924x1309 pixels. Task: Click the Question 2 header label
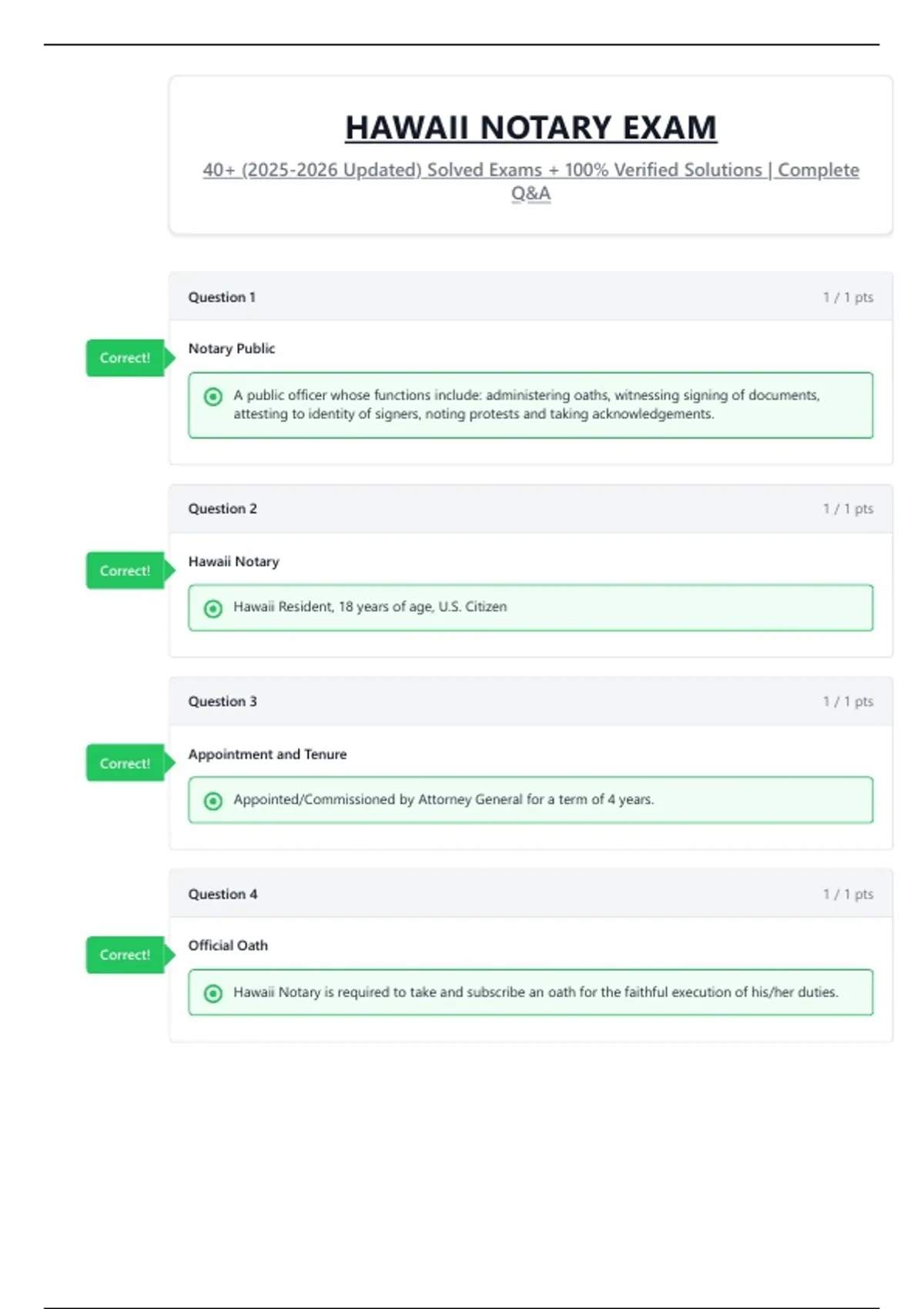point(223,509)
